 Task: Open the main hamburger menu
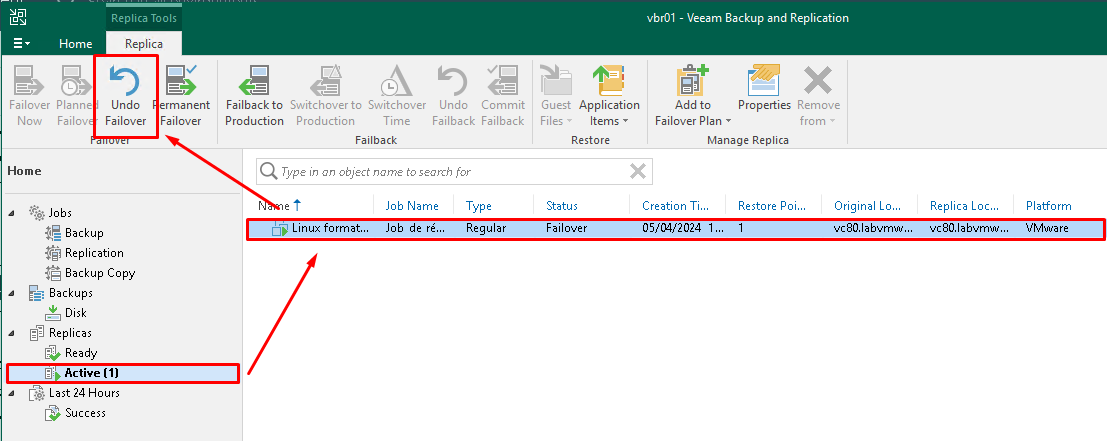(x=21, y=44)
